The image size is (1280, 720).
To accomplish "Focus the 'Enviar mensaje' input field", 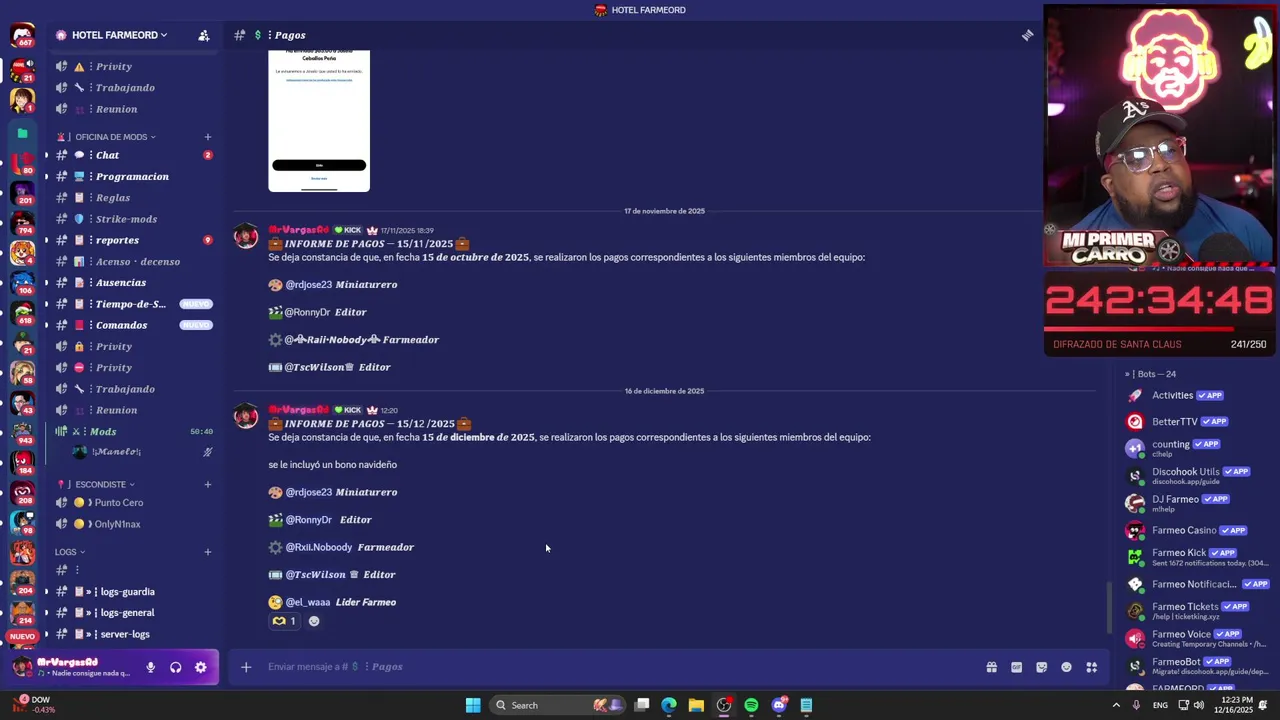I will [620, 667].
